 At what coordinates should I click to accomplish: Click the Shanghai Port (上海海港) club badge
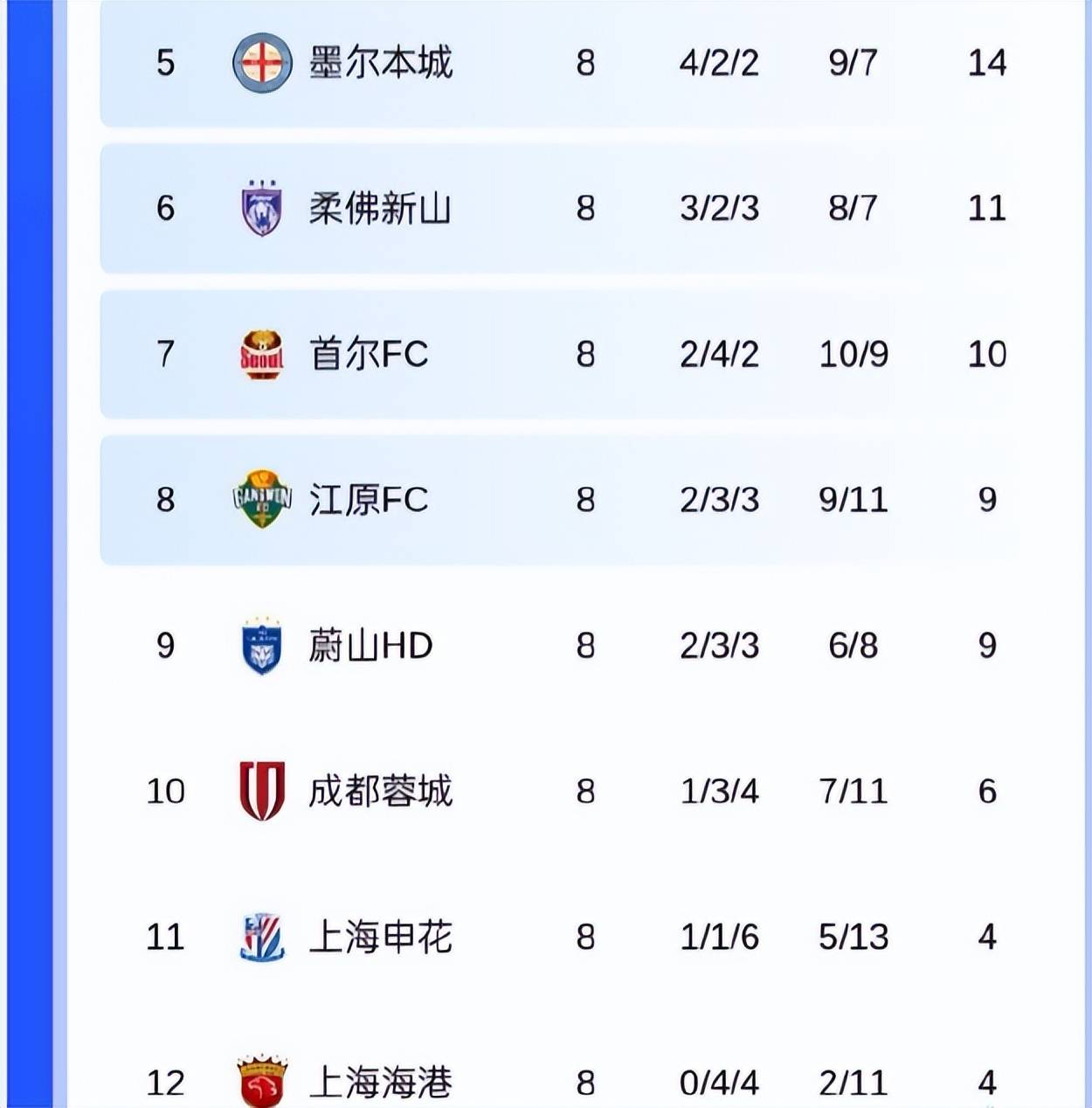pyautogui.click(x=261, y=1081)
